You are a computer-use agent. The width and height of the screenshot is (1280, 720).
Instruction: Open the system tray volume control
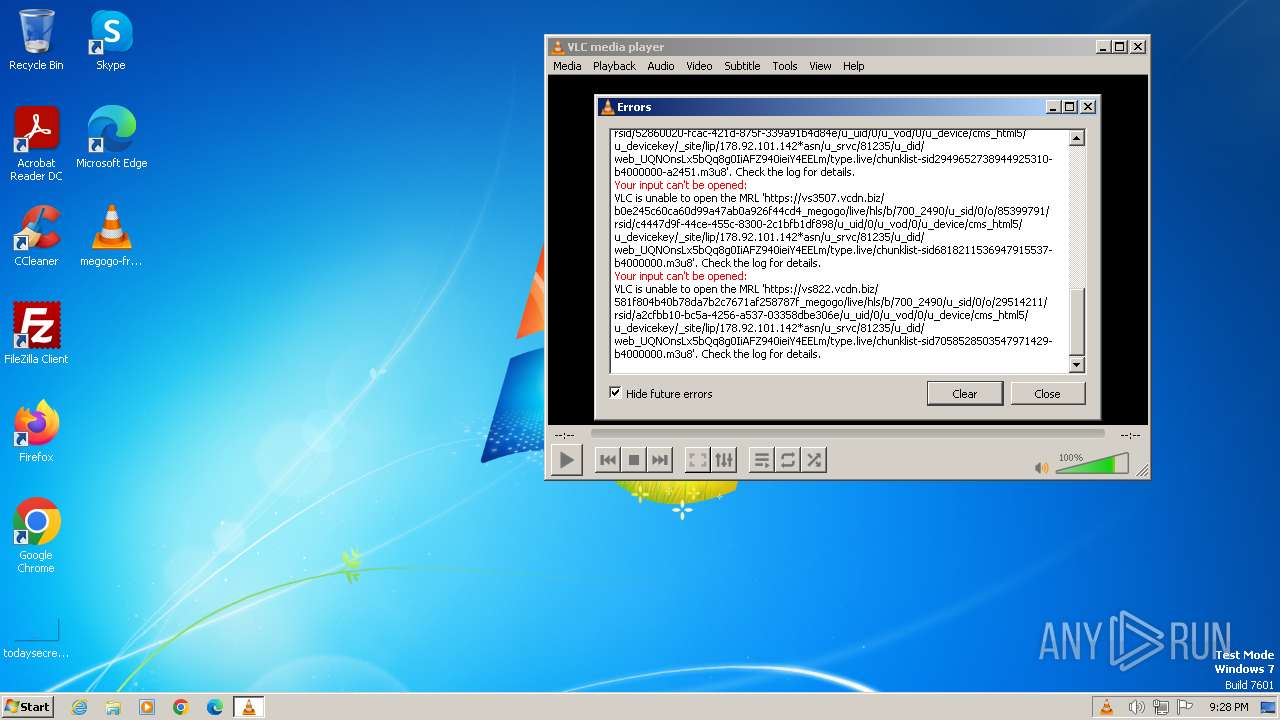tap(1136, 707)
